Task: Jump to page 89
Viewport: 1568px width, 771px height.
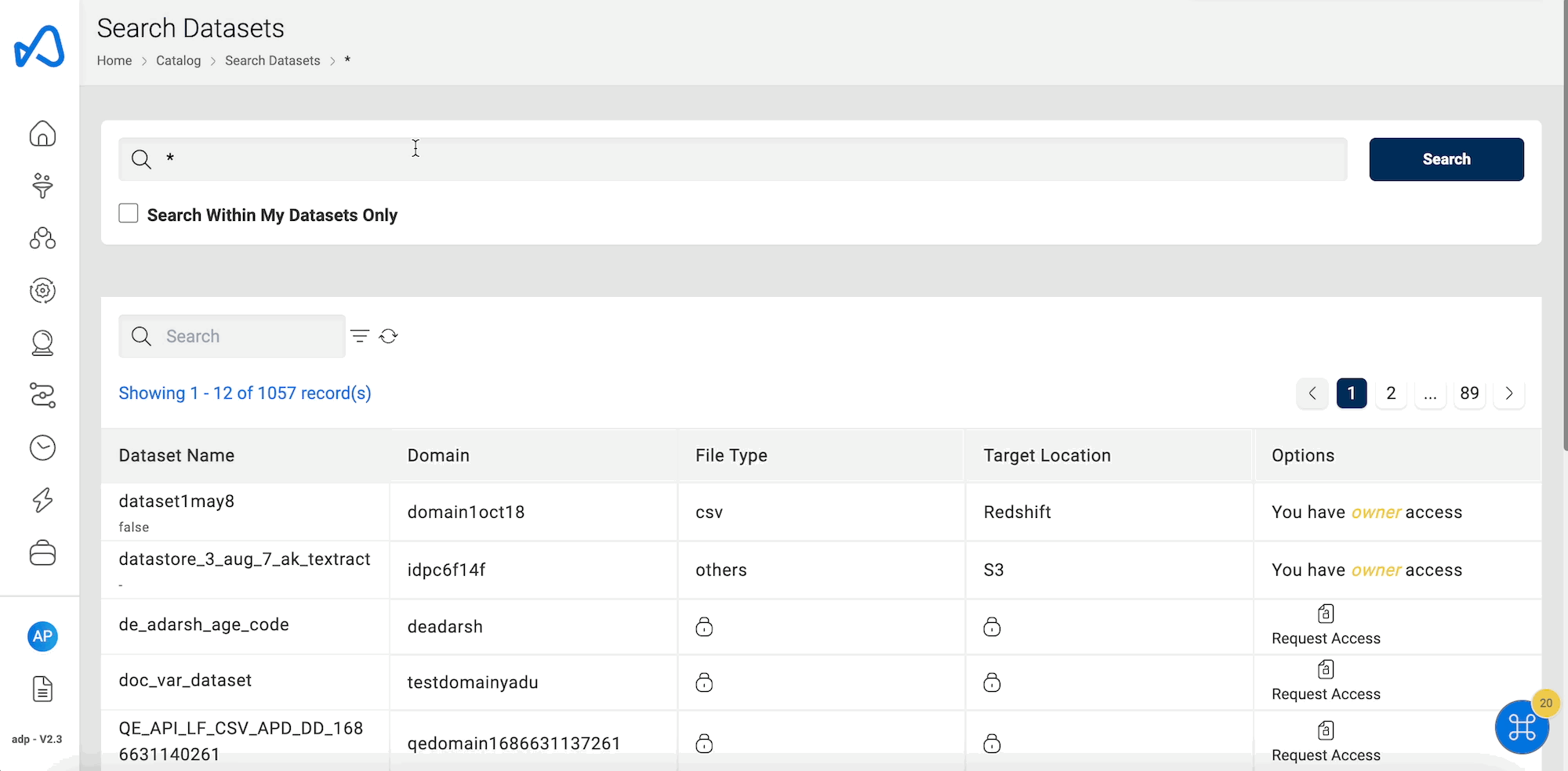Action: 1469,393
